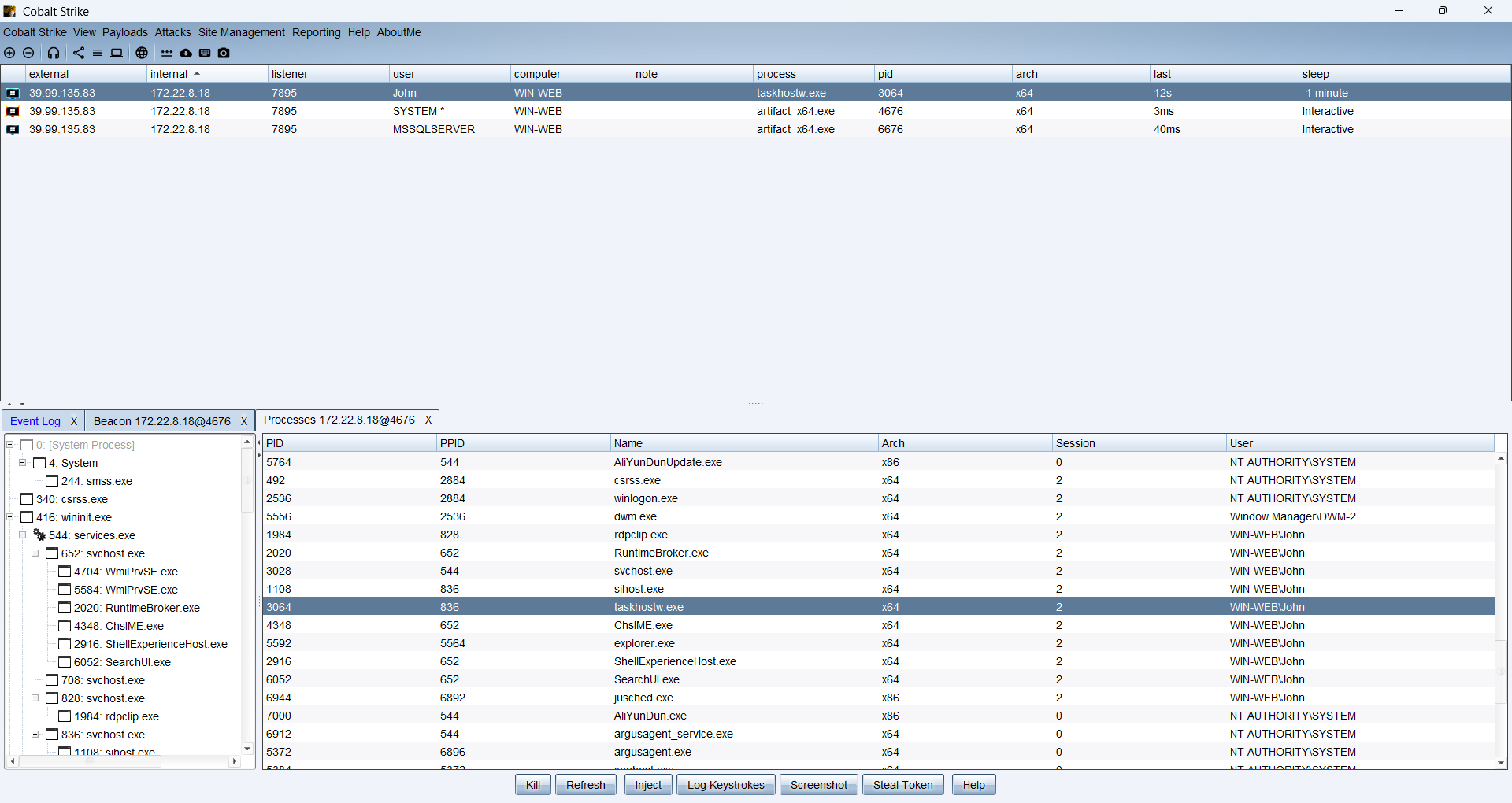Click the Refresh button
Image resolution: width=1512 pixels, height=803 pixels.
coord(586,785)
